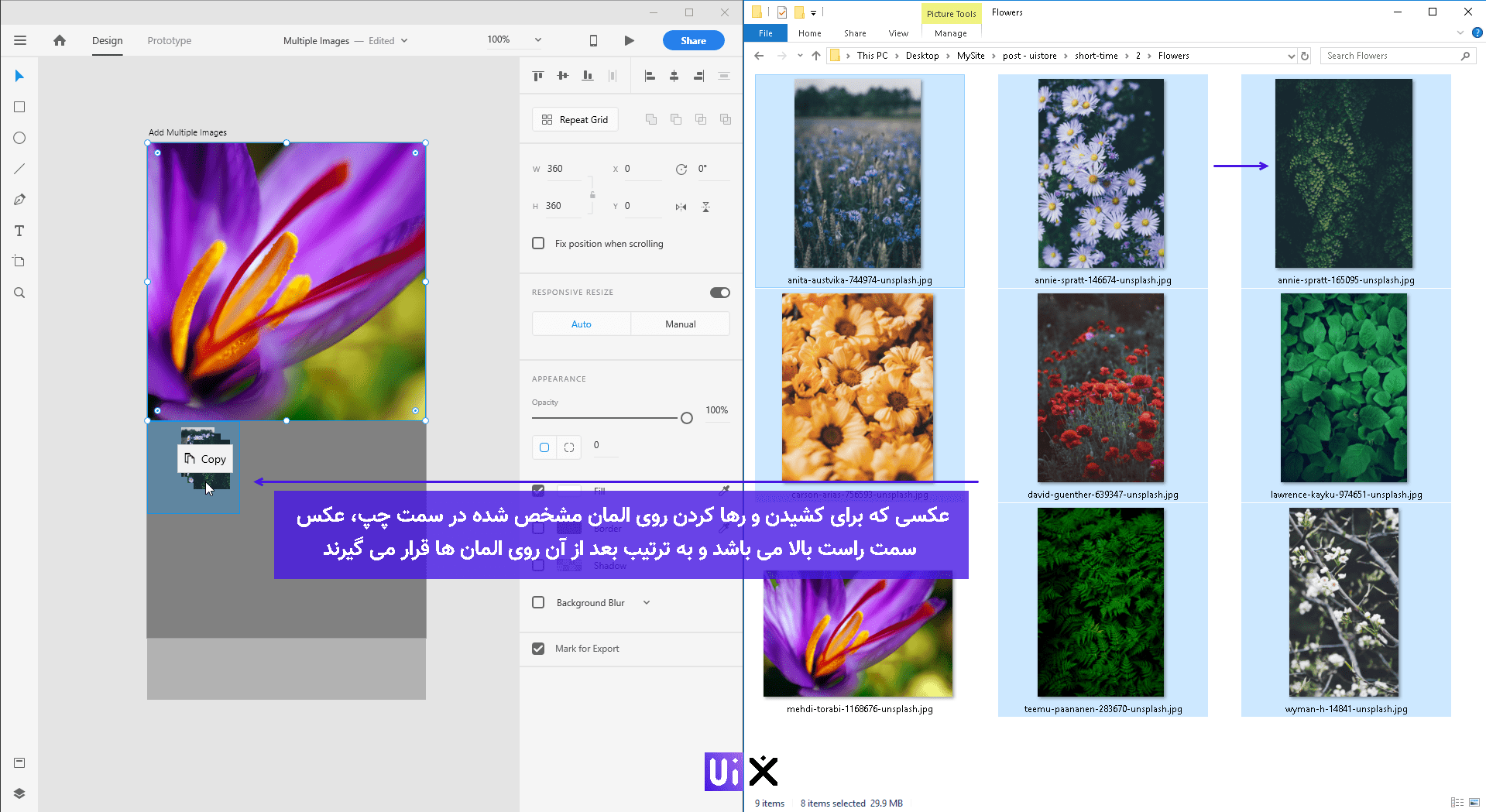This screenshot has height=812, width=1486.
Task: Enable Background Blur checkbox
Action: coord(538,602)
